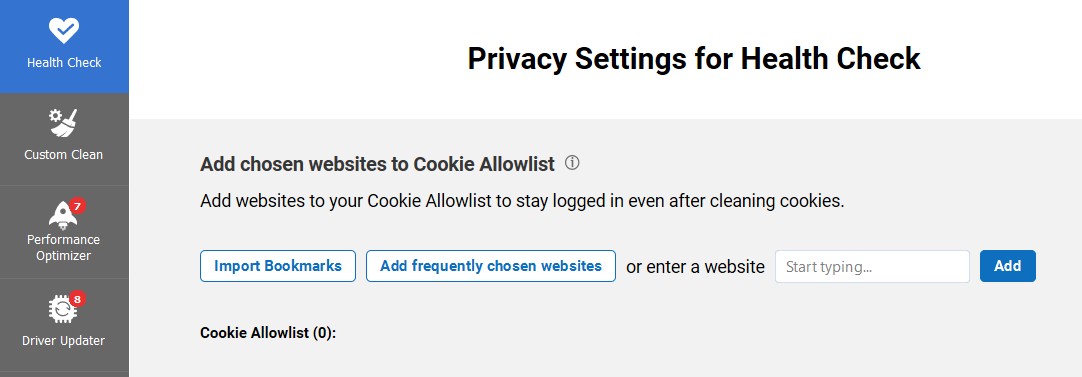
Task: Click the 'or enter a website' text
Action: [696, 267]
